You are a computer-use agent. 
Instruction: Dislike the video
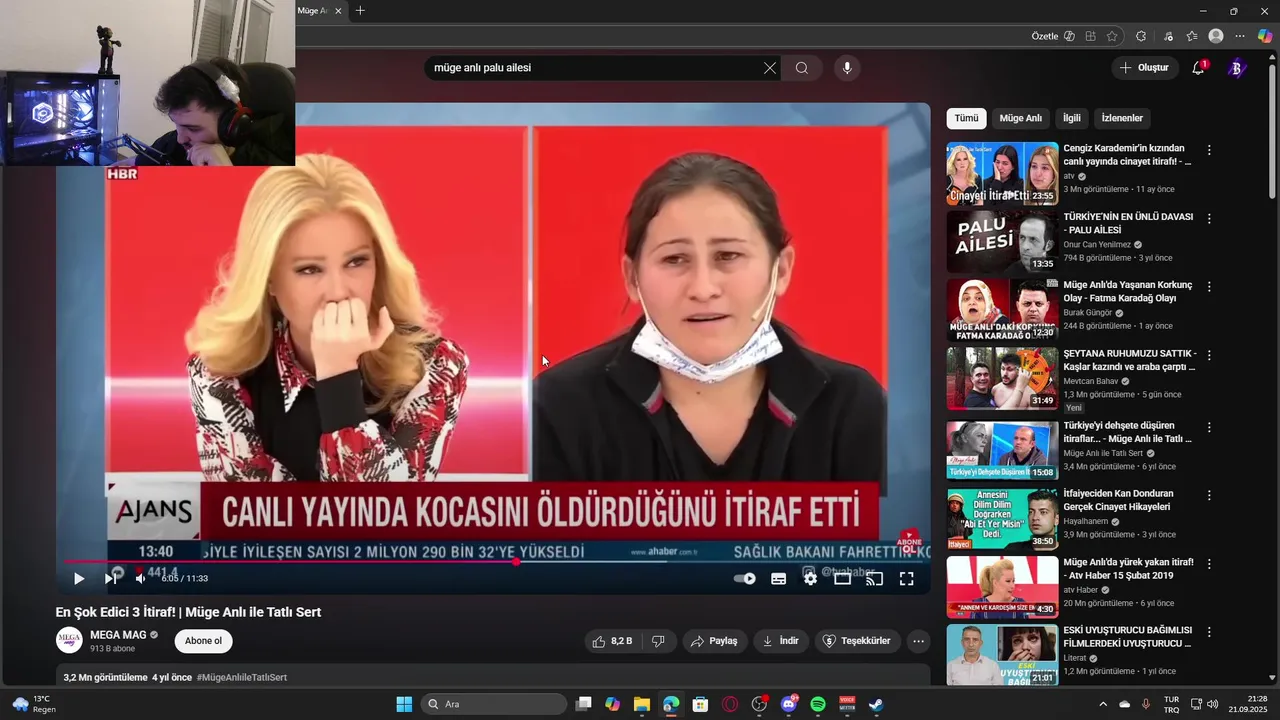[x=658, y=641]
